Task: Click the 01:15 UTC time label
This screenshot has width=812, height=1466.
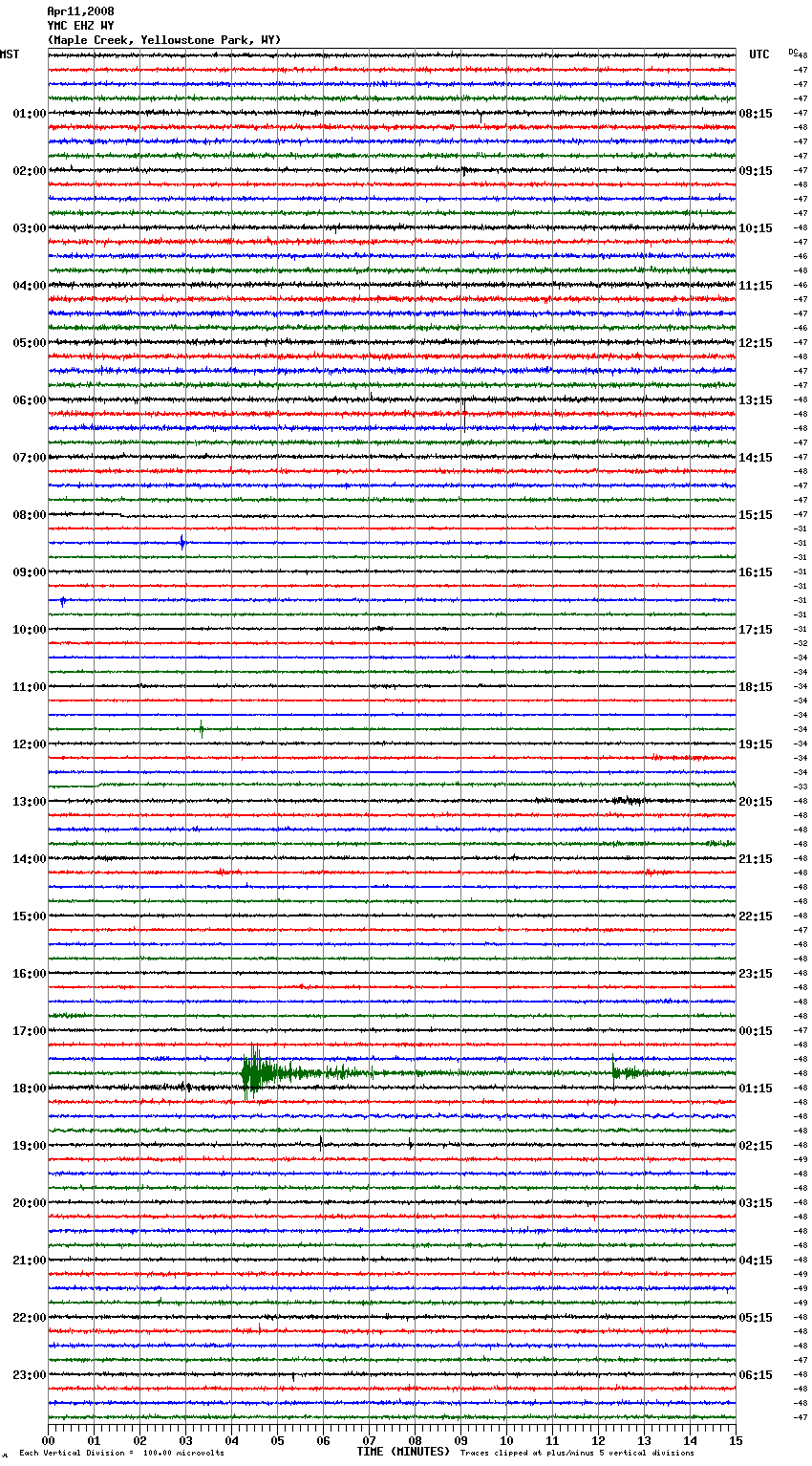Action: tap(756, 1089)
